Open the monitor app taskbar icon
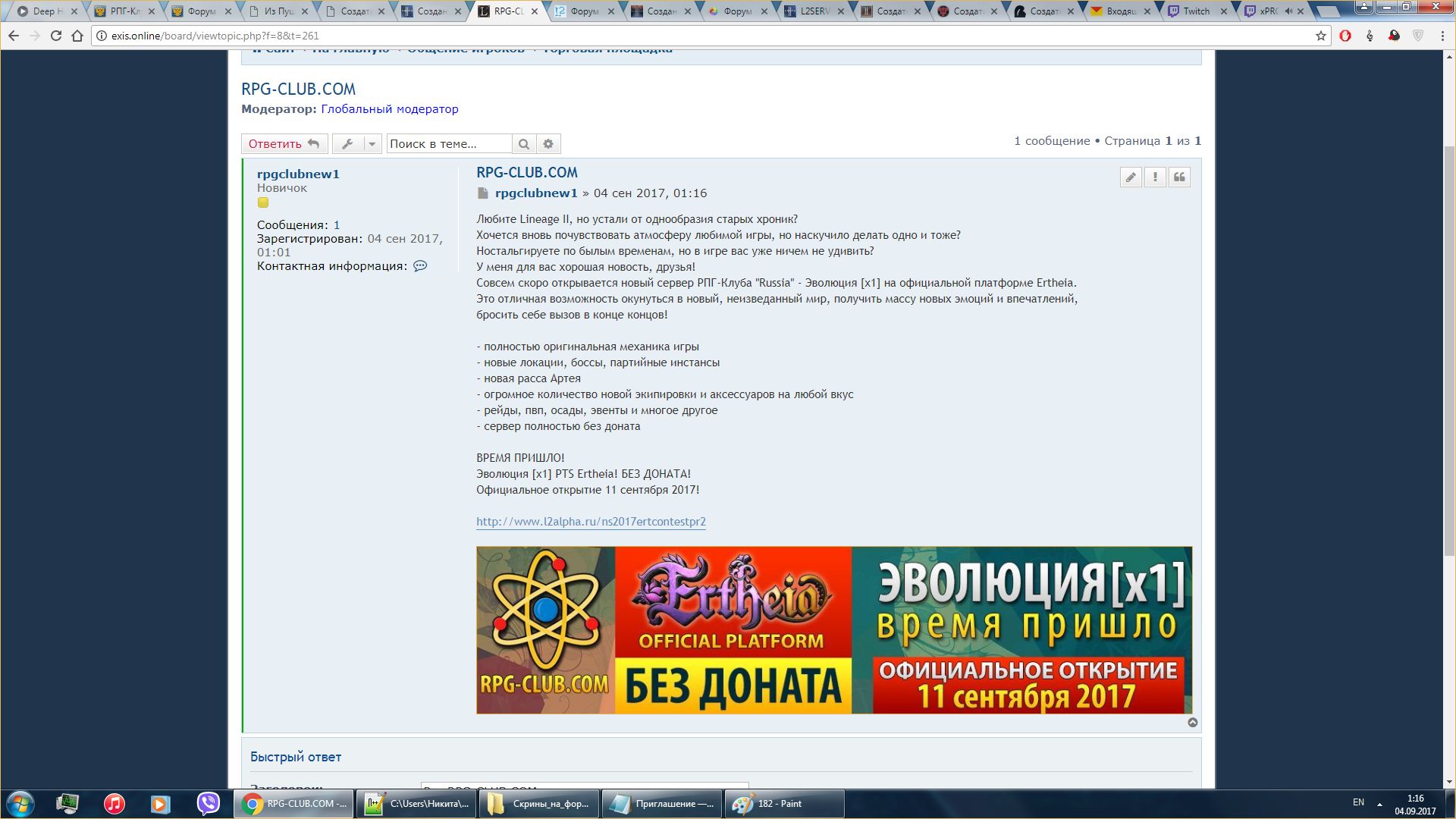 coord(67,804)
